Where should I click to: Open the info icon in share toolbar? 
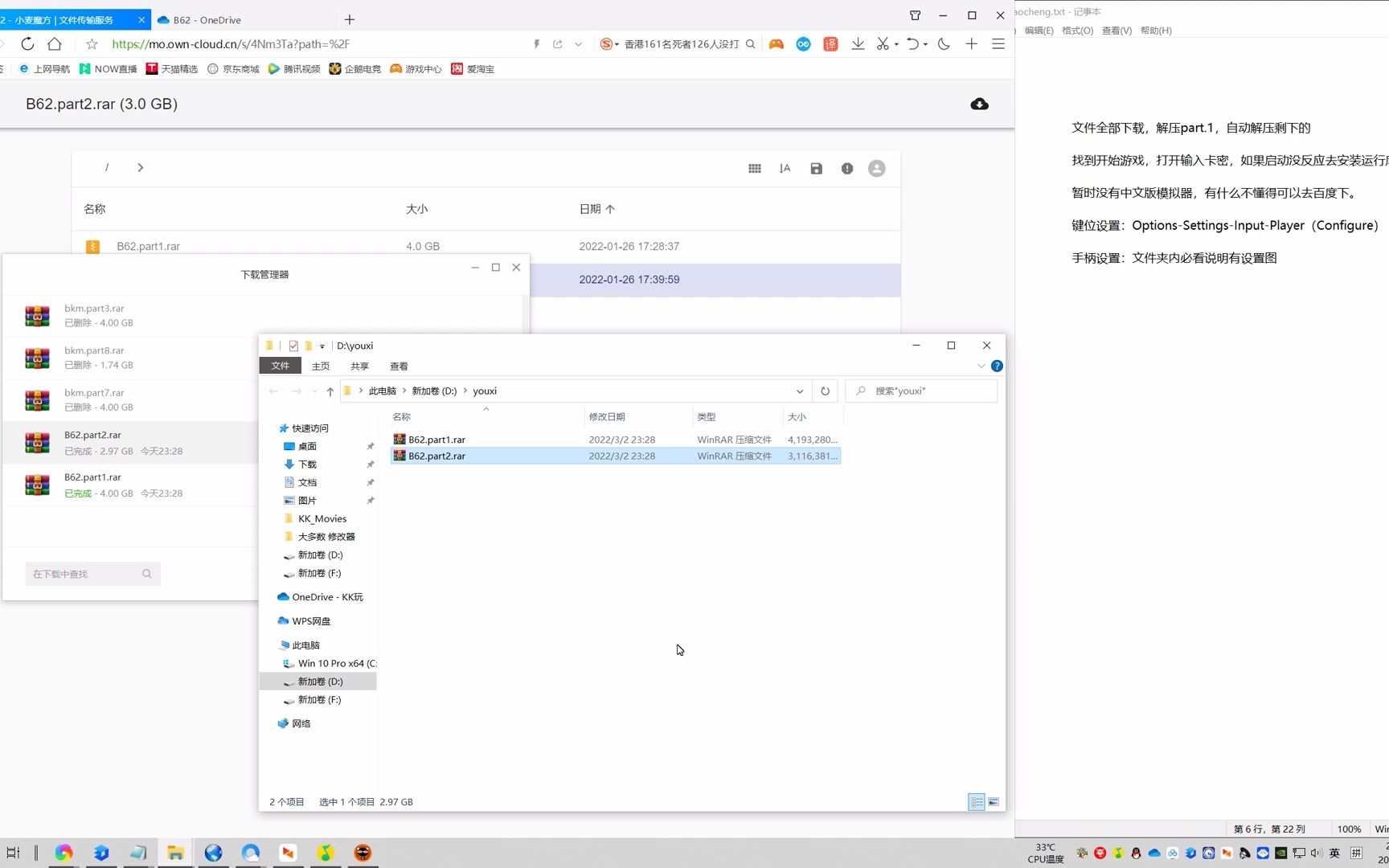[x=847, y=169]
